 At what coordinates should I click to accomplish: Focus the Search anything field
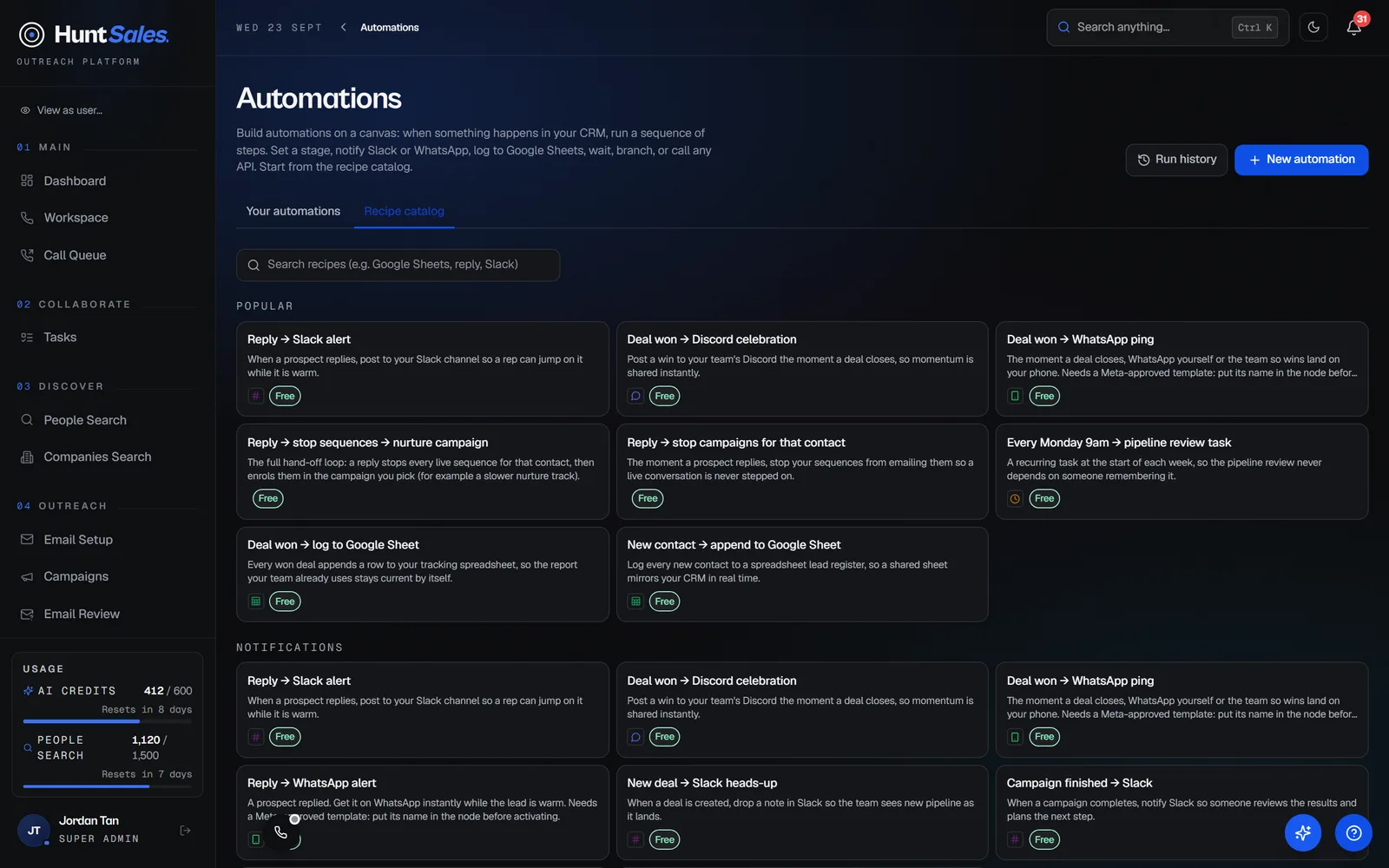click(1168, 27)
